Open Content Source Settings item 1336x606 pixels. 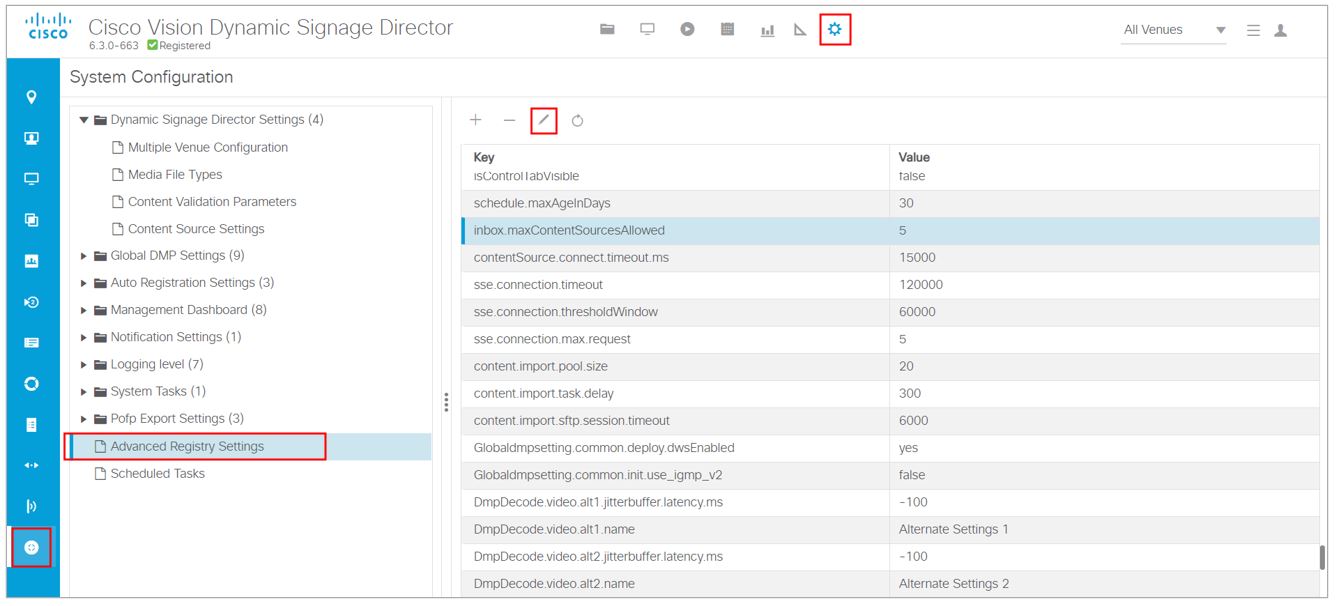coord(196,229)
